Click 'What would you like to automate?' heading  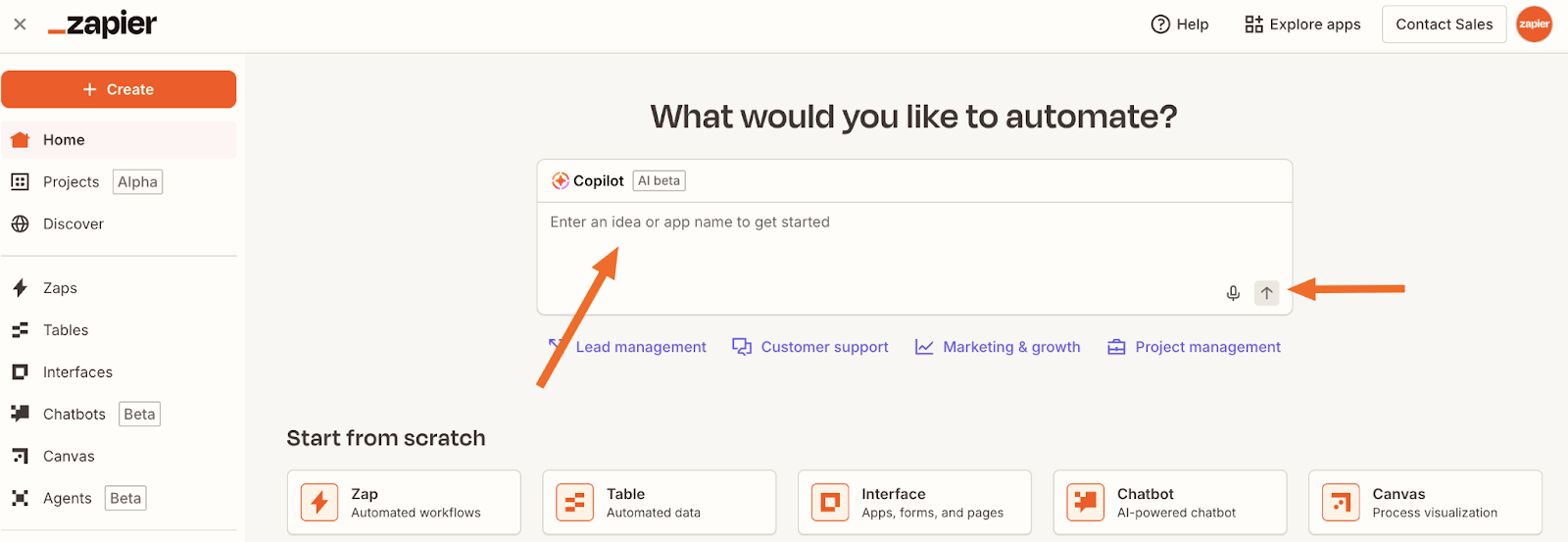(x=914, y=117)
